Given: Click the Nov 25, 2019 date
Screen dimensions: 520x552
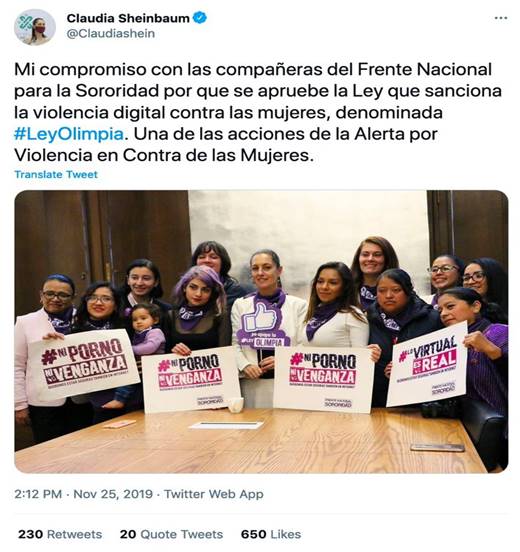Looking at the screenshot, I should [x=113, y=494].
